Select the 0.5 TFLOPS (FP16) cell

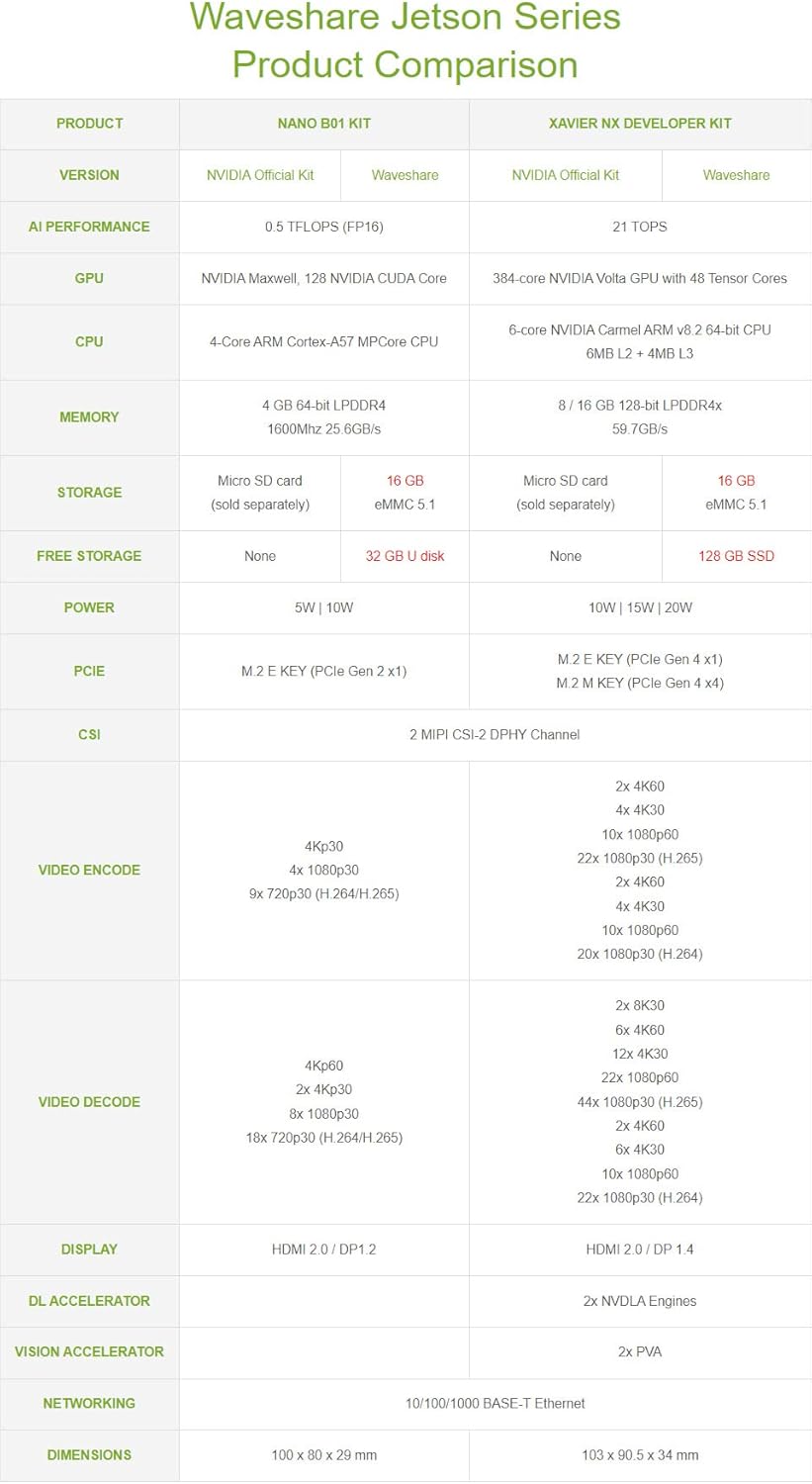point(323,227)
